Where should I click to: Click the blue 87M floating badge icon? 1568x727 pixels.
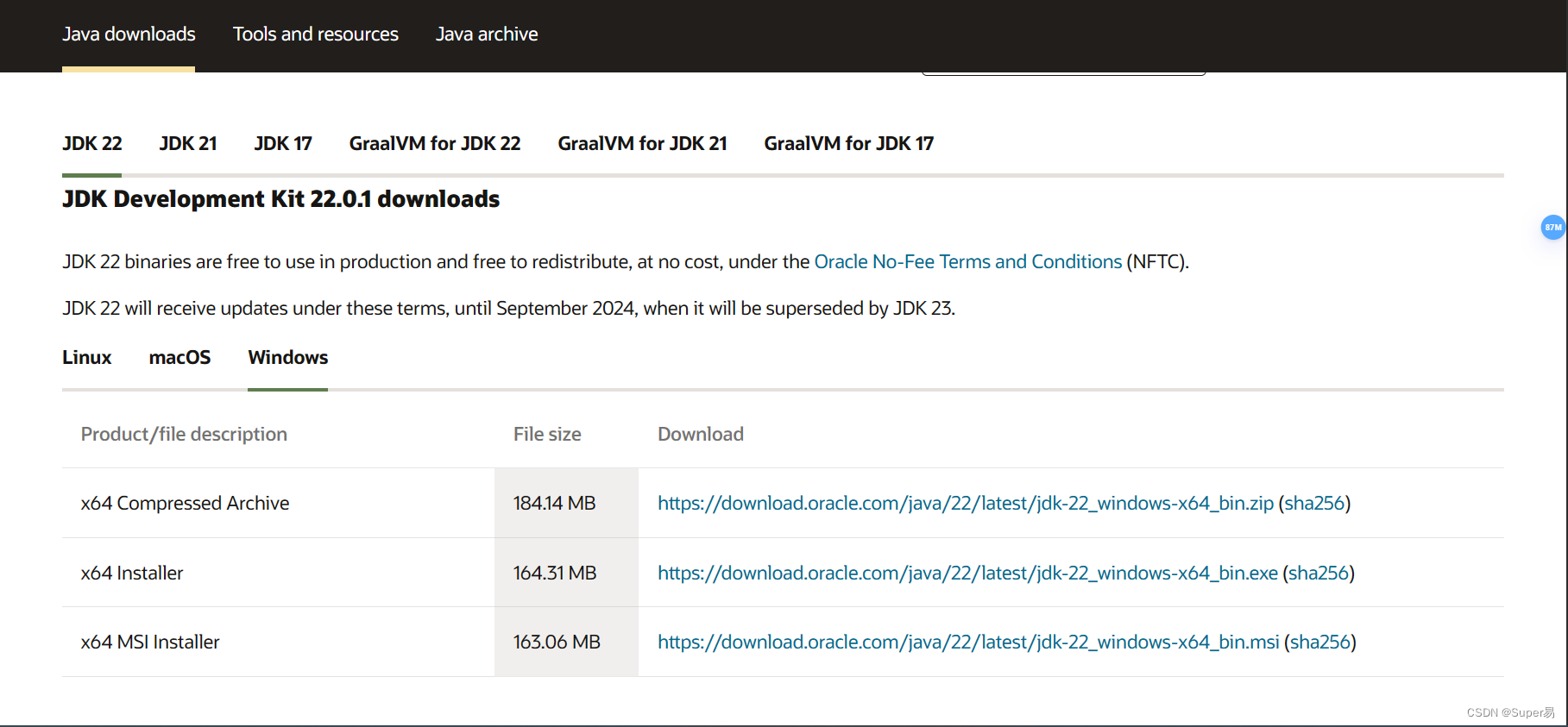[1552, 228]
